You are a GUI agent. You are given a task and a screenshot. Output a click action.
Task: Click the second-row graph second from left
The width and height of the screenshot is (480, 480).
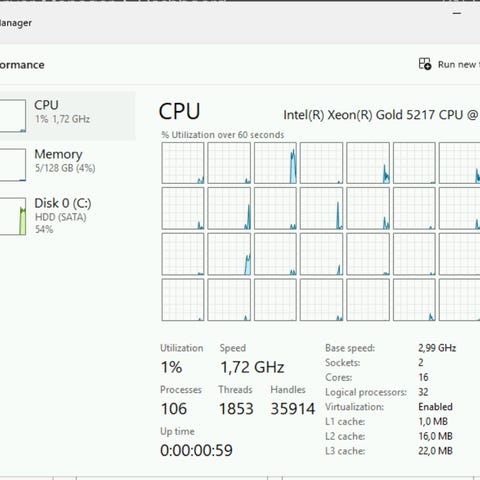click(x=229, y=208)
